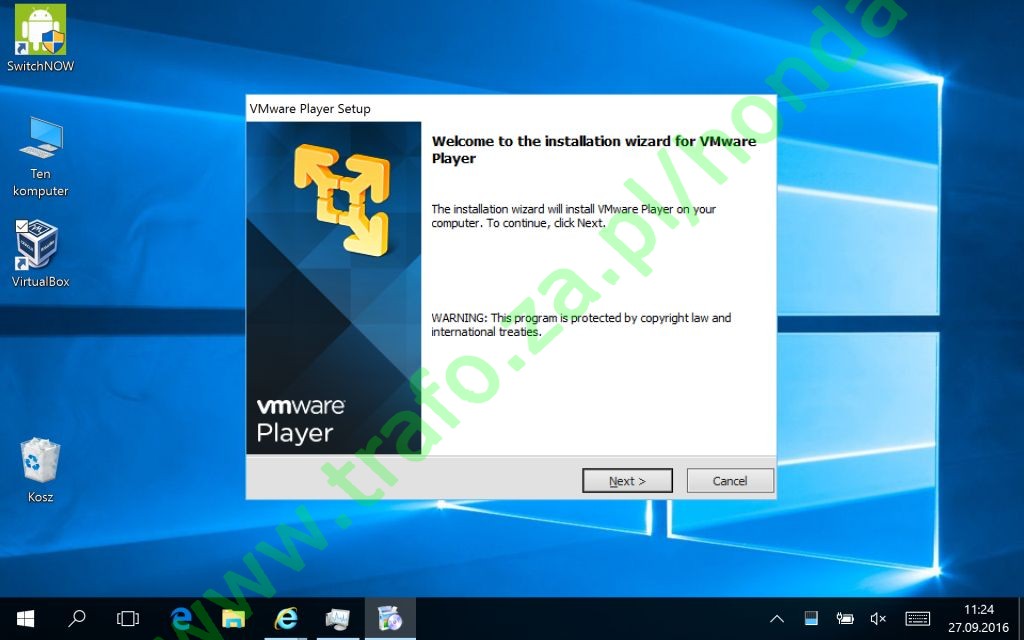
Task: Open the touch keyboard from the tray
Action: coord(918,618)
